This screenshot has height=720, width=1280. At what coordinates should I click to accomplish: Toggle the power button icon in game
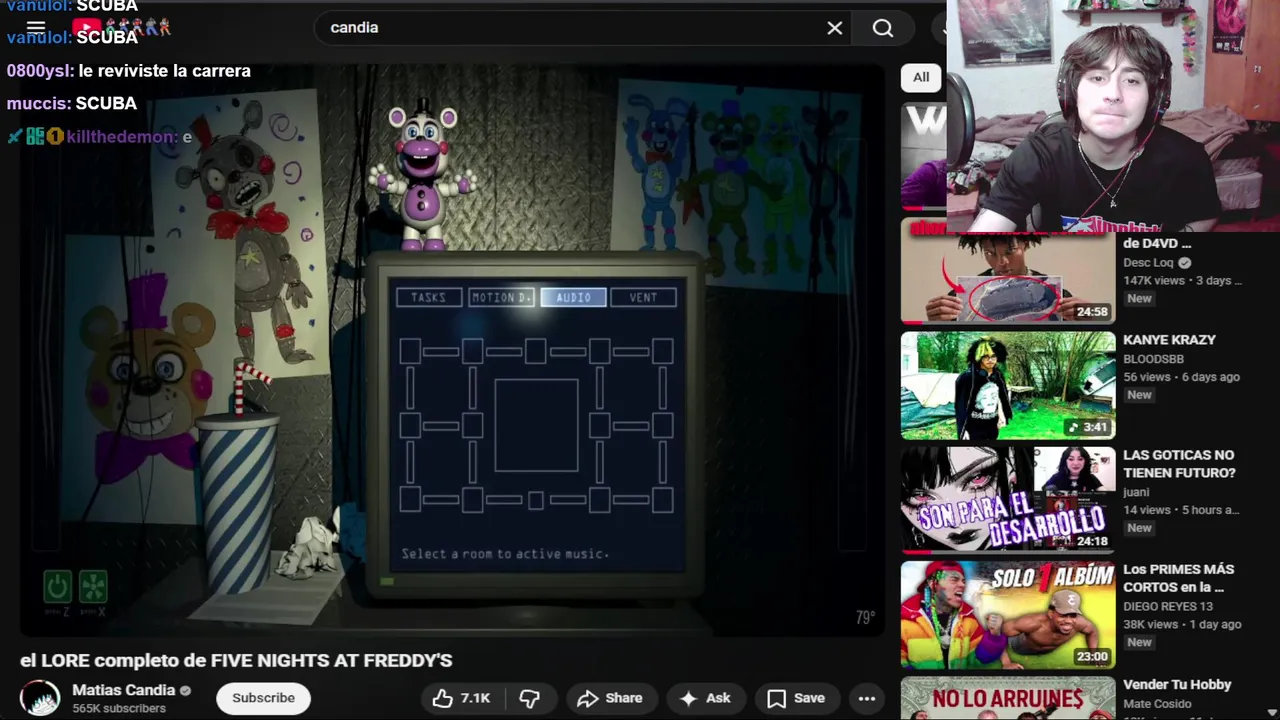57,586
